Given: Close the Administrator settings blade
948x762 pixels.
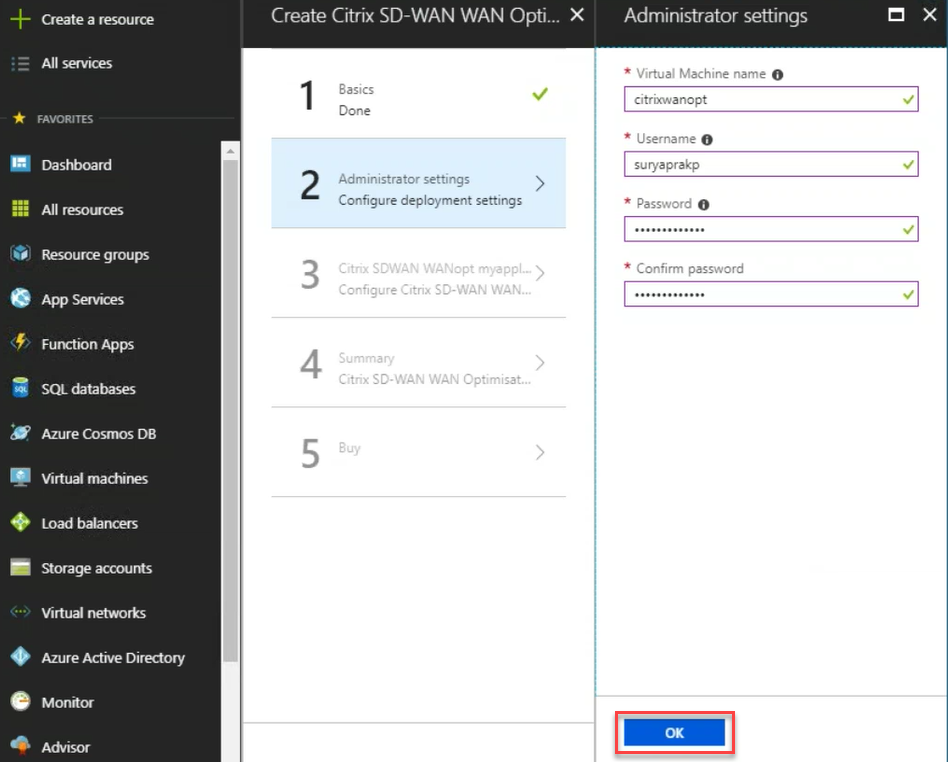Looking at the screenshot, I should [930, 15].
